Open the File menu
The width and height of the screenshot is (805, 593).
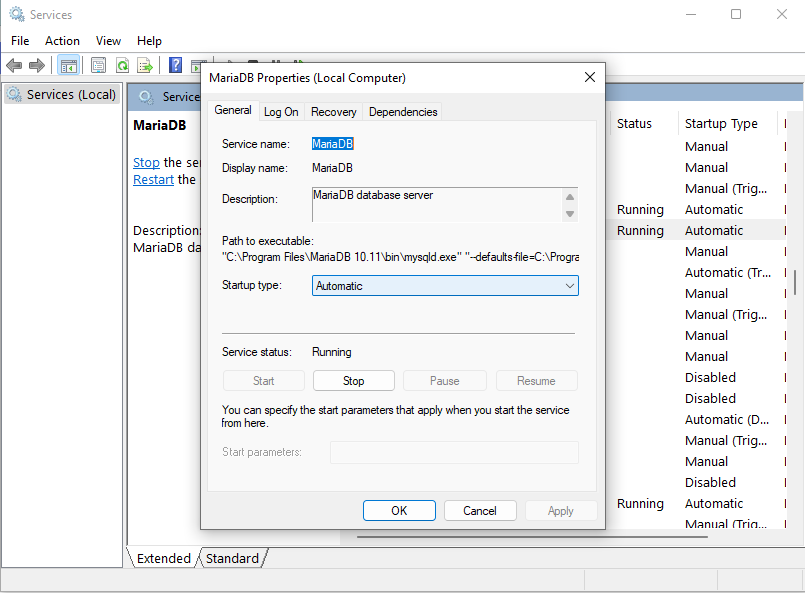pos(20,41)
